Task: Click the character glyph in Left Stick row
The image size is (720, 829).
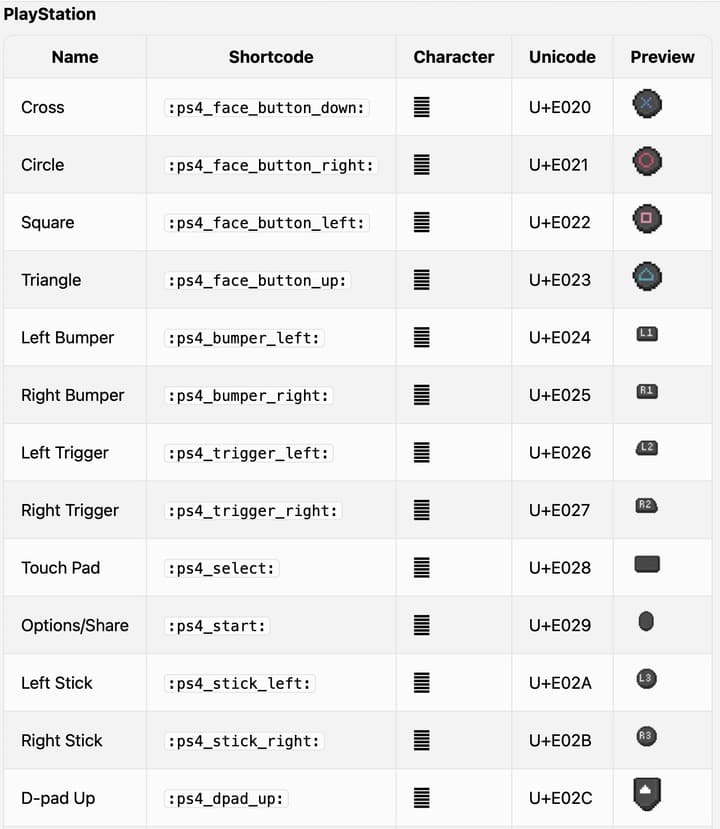Action: click(x=422, y=683)
